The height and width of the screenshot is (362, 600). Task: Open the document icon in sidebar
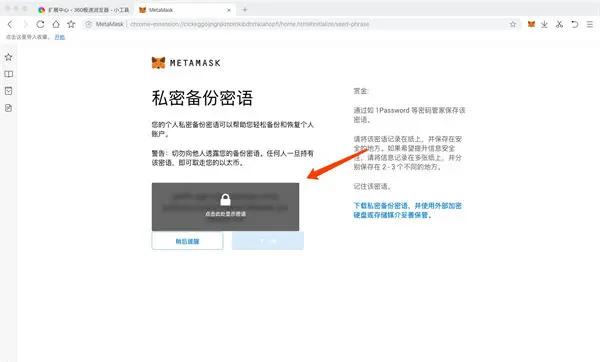[x=8, y=108]
